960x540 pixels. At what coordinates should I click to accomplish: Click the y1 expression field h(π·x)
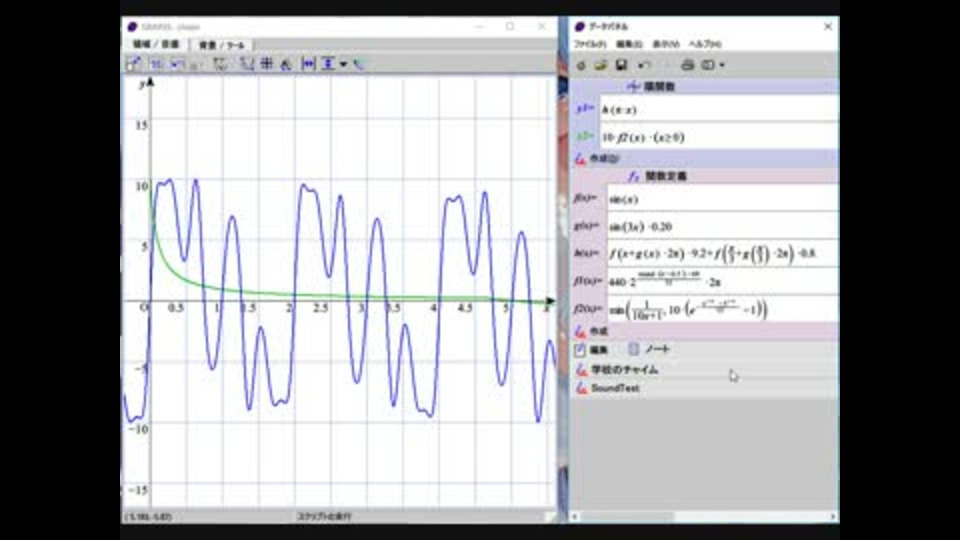tap(719, 109)
